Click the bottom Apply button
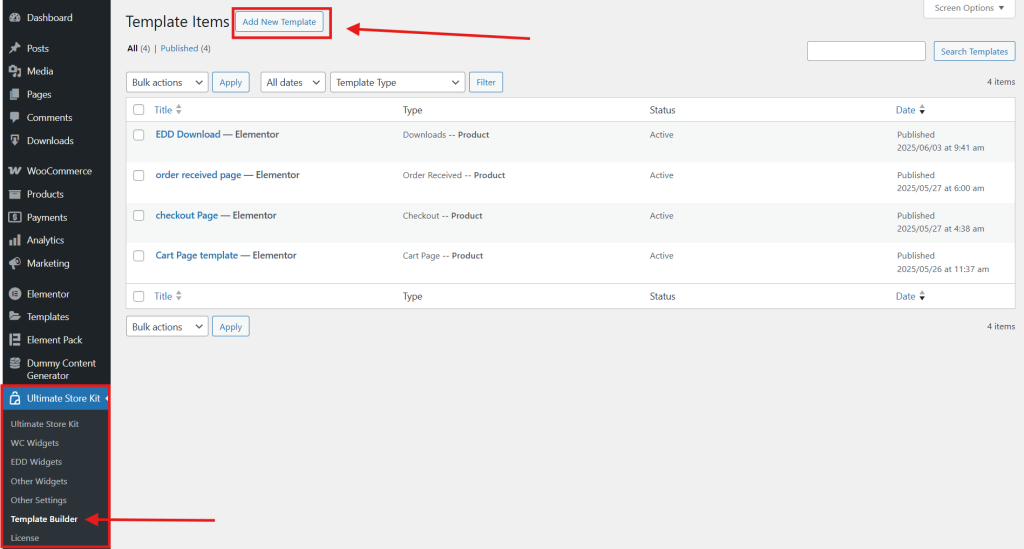 pos(231,326)
